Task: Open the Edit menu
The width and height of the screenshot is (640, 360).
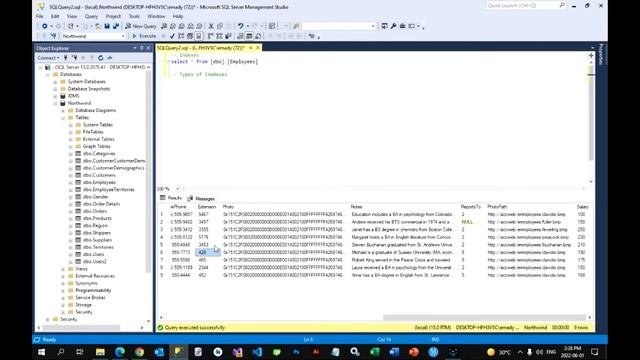Action: click(x=55, y=16)
